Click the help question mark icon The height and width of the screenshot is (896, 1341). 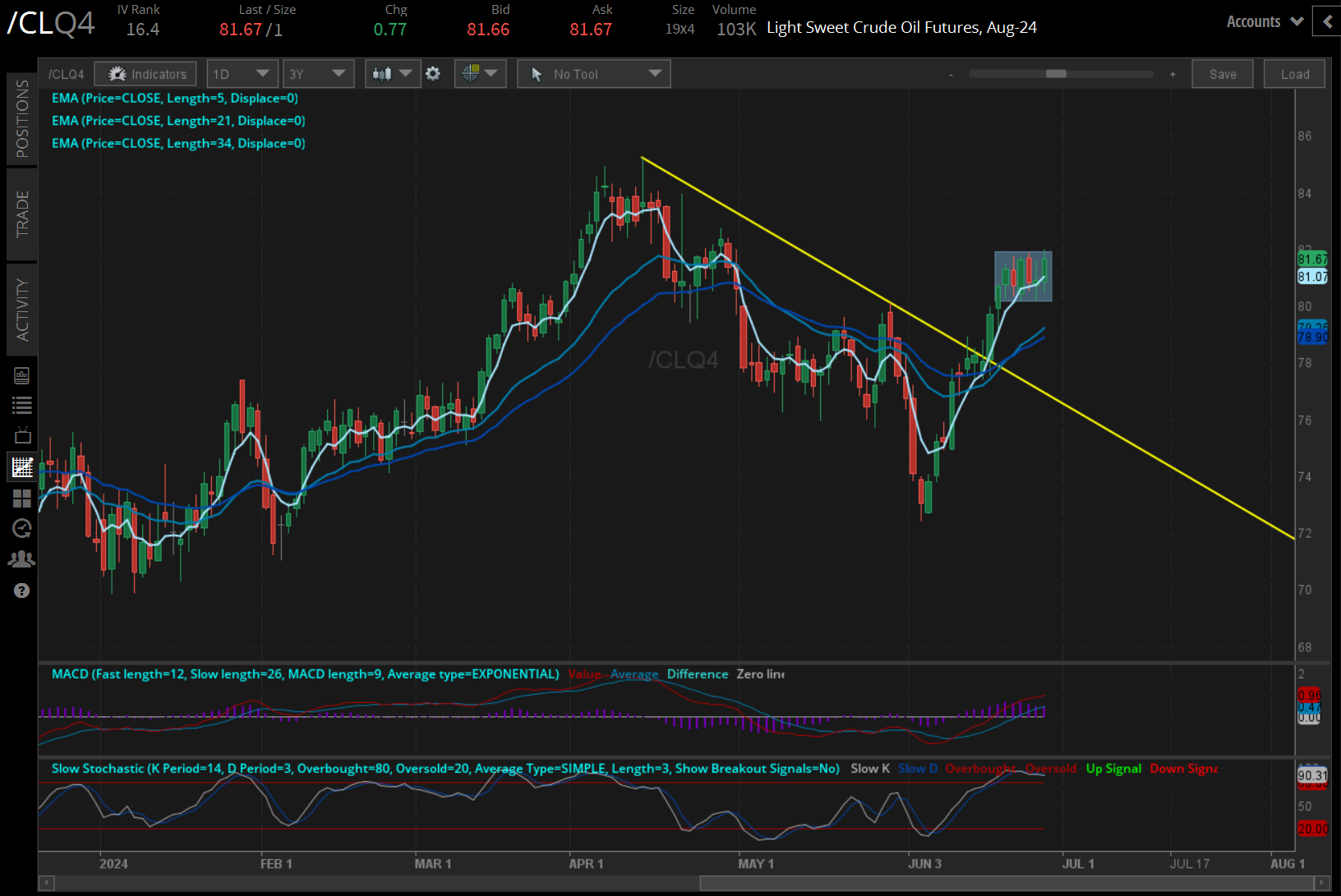coord(22,590)
